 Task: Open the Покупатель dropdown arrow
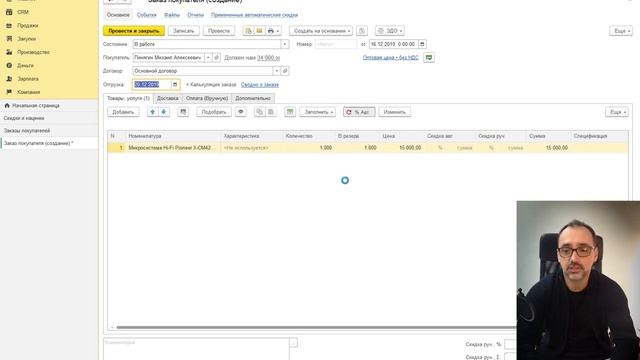pos(208,58)
